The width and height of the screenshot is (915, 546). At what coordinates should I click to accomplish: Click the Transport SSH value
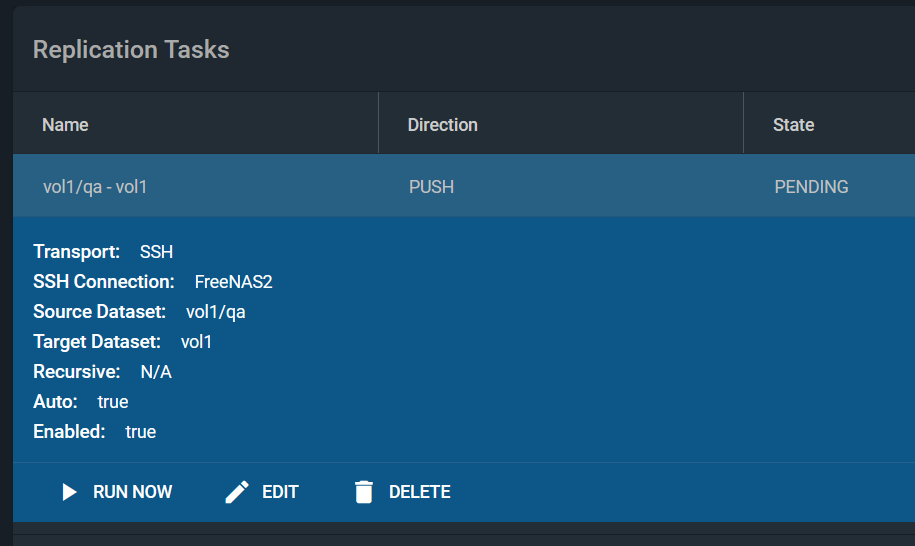(x=156, y=252)
